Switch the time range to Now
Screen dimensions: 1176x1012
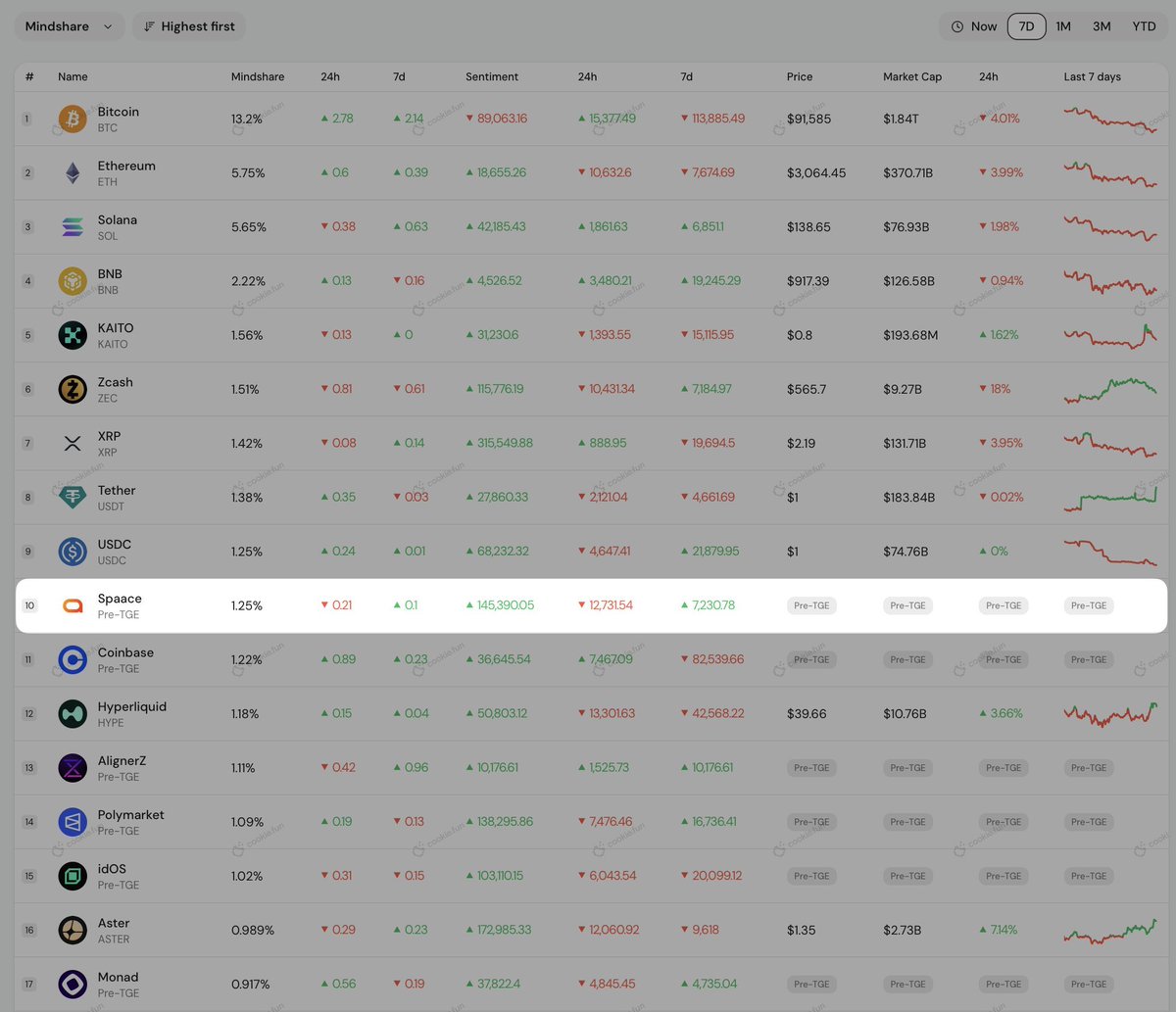tap(972, 26)
